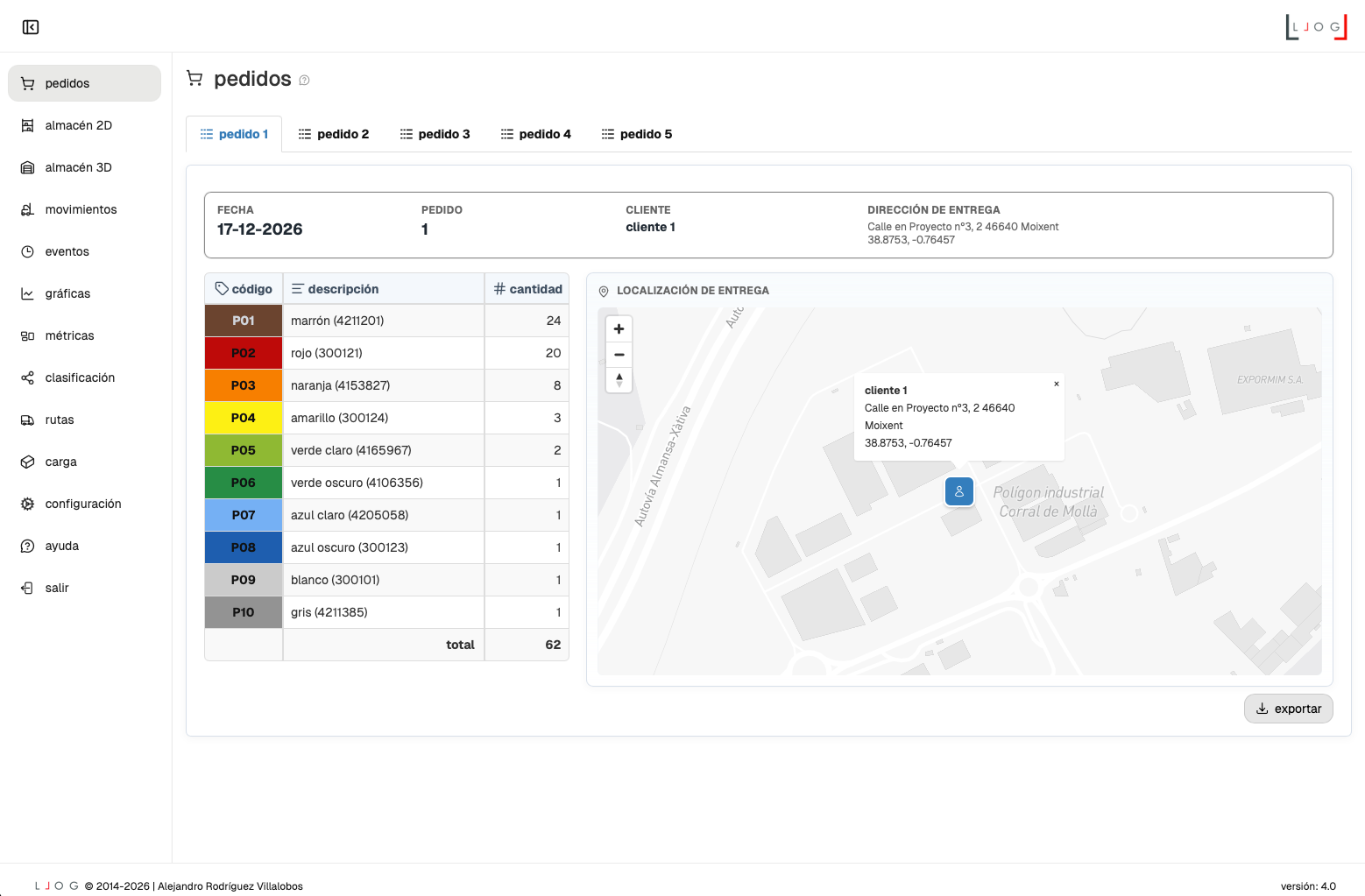Collapse the sidebar with the panel icon
Viewport: 1365px width, 896px height.
(31, 27)
